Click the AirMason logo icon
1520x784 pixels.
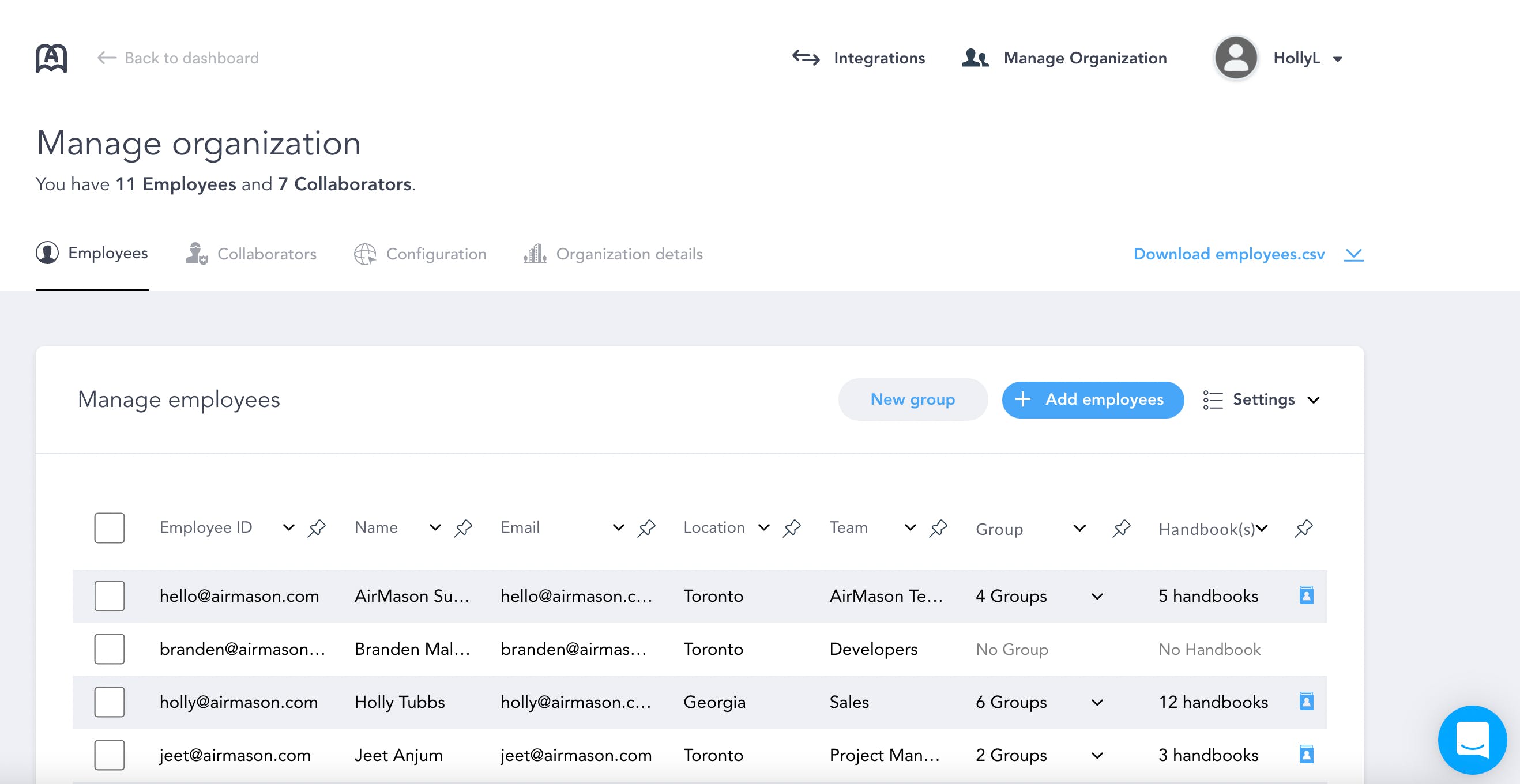[x=51, y=58]
